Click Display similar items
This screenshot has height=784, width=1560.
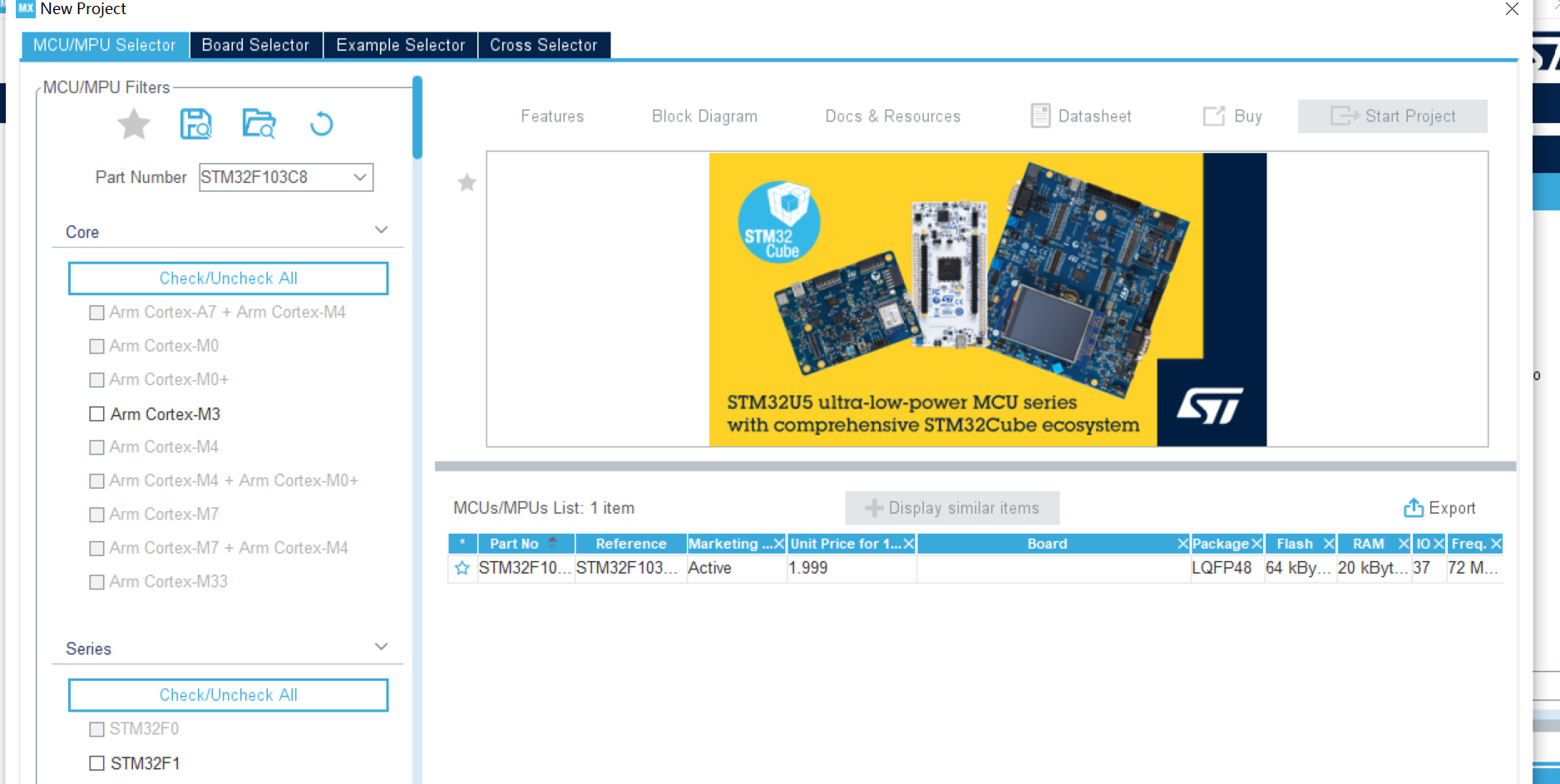pos(951,507)
